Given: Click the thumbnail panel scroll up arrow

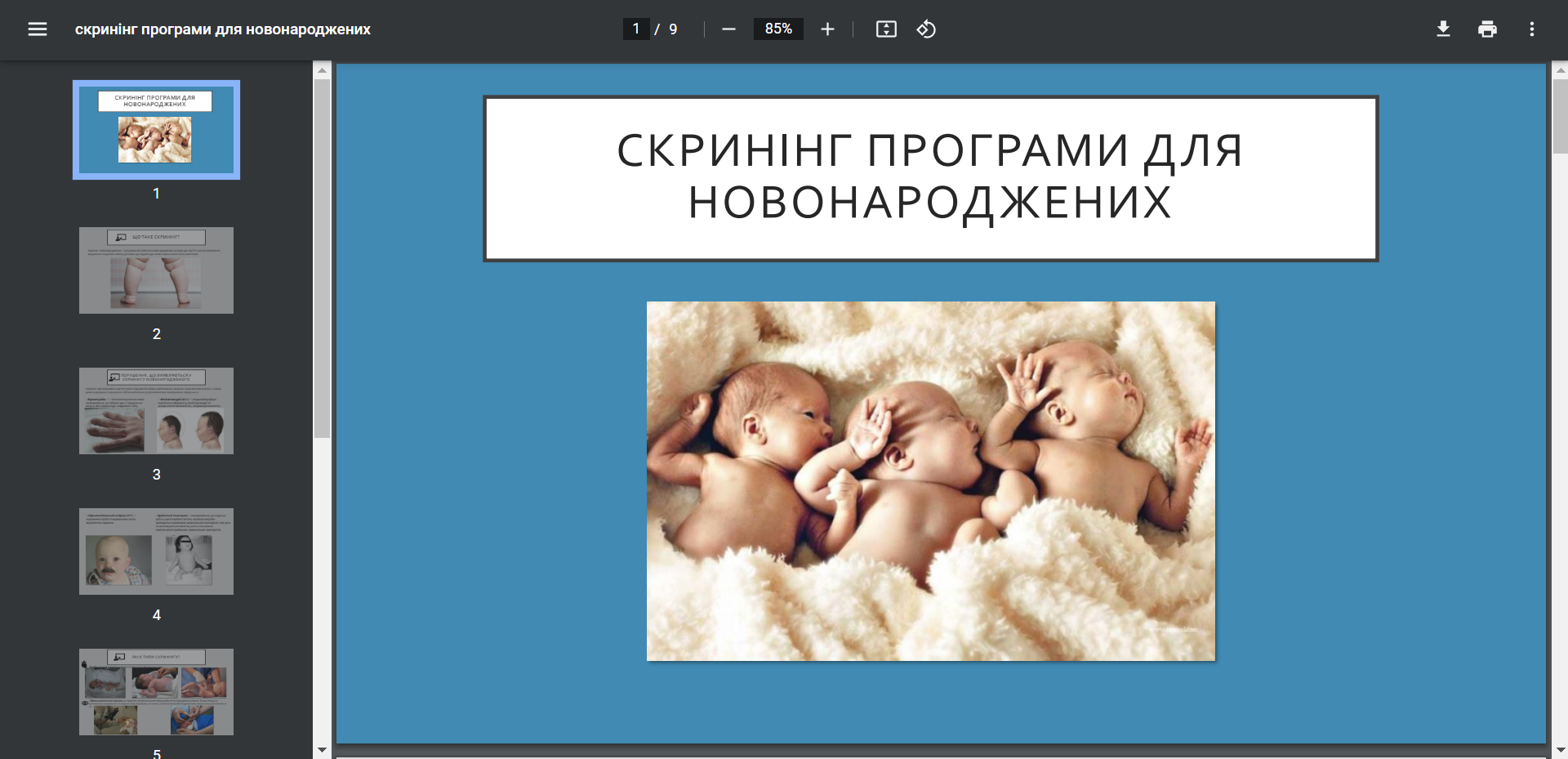Looking at the screenshot, I should (x=322, y=70).
